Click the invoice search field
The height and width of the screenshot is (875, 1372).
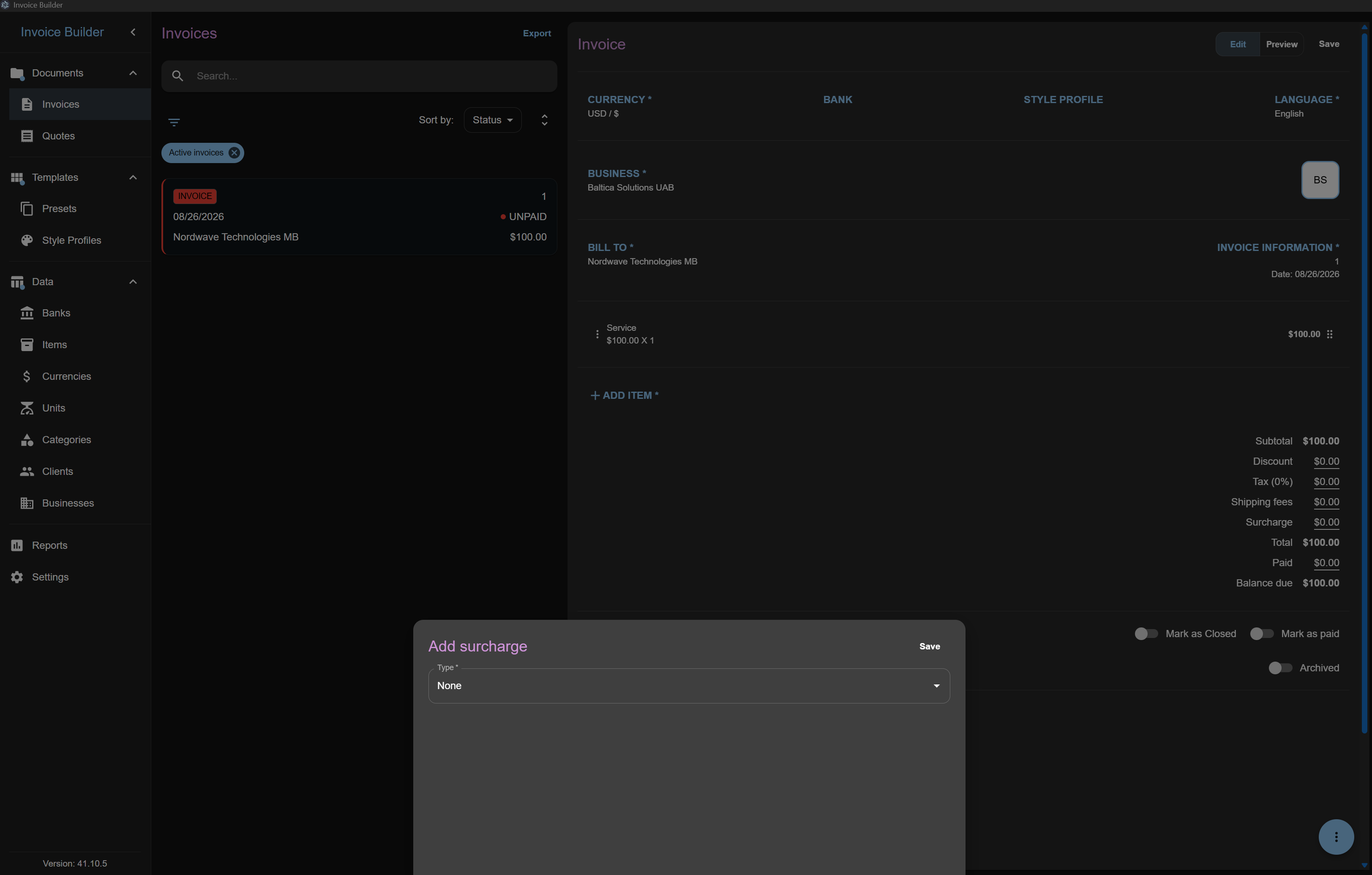[359, 76]
